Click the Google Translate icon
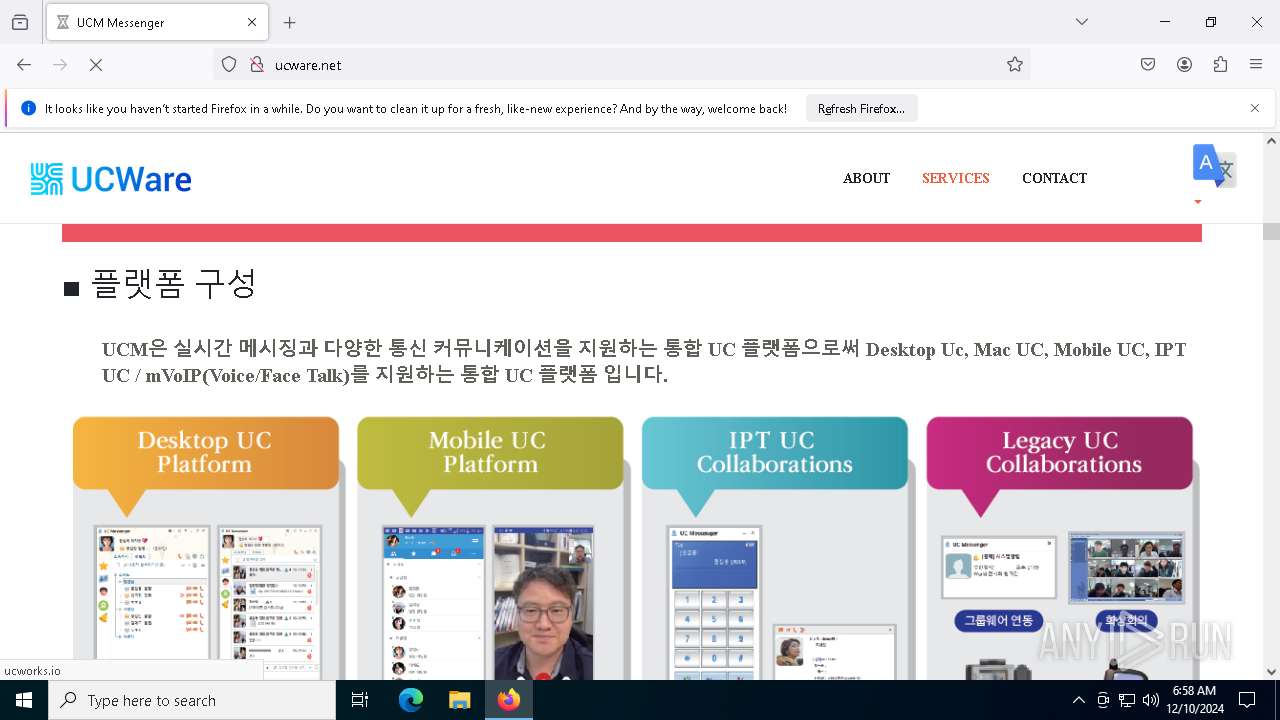The height and width of the screenshot is (720, 1280). (x=1214, y=166)
